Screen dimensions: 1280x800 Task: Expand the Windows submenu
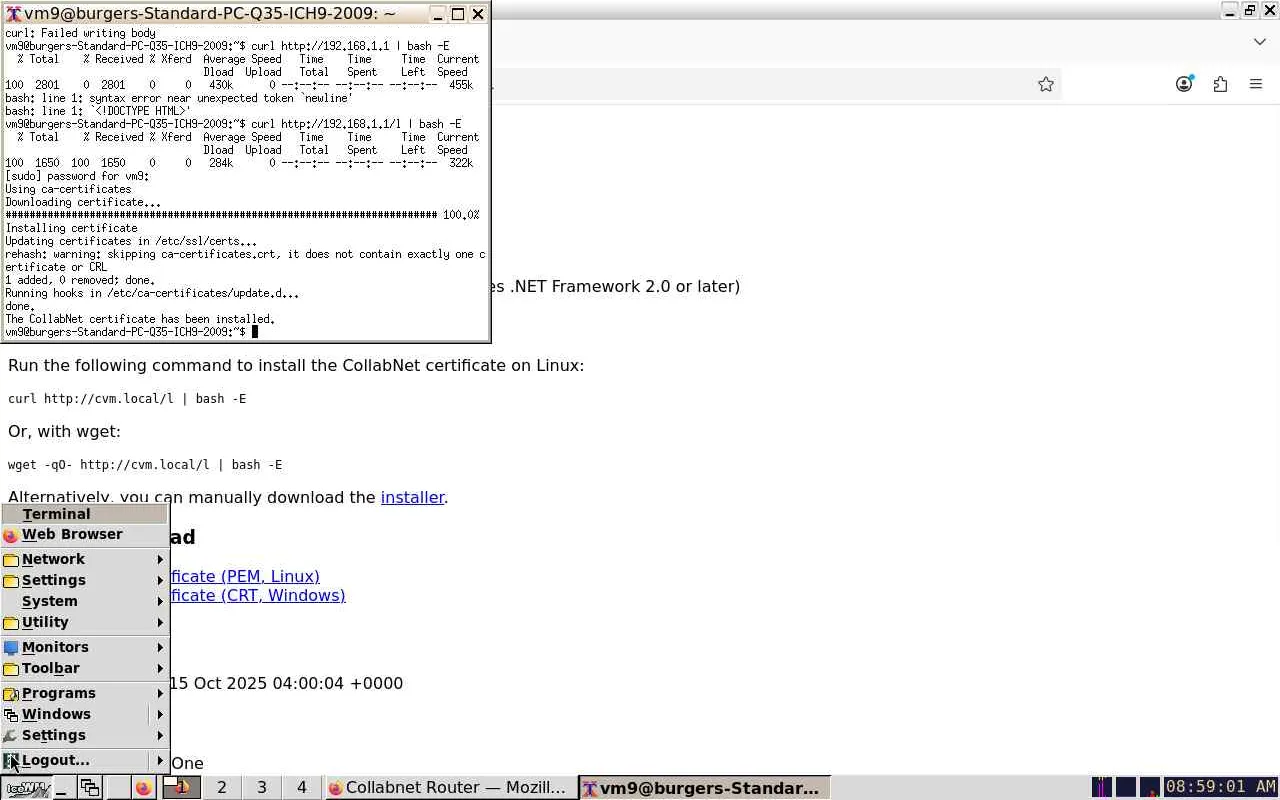tap(85, 714)
